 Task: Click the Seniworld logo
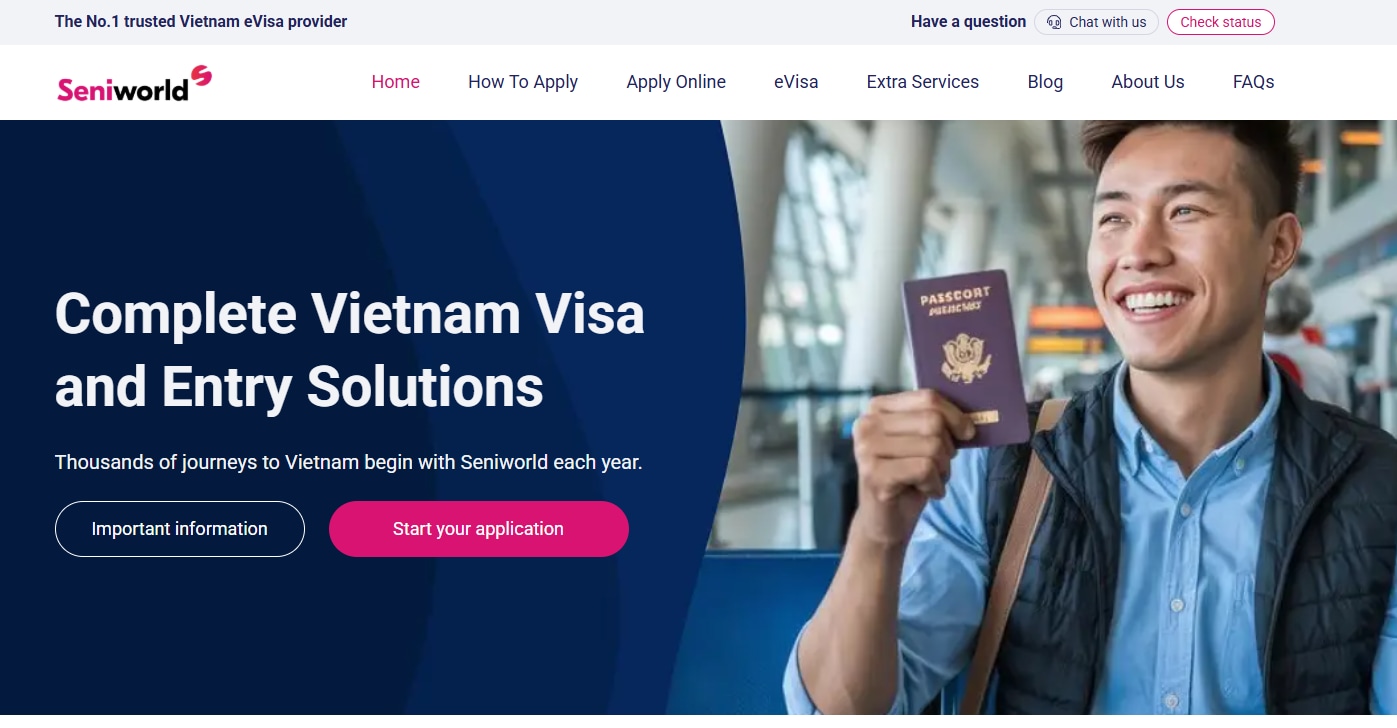tap(134, 84)
